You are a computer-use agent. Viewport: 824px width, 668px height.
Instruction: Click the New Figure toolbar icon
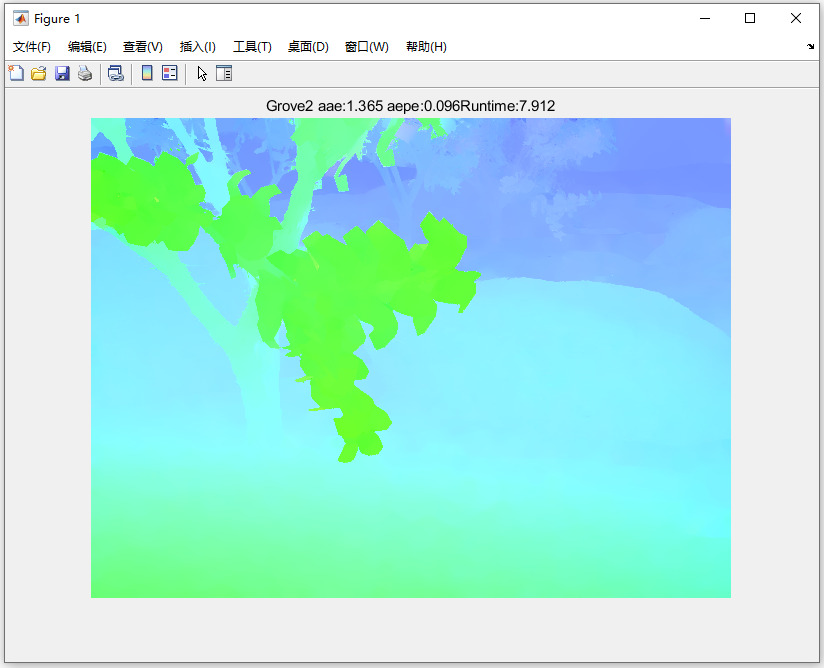click(16, 73)
